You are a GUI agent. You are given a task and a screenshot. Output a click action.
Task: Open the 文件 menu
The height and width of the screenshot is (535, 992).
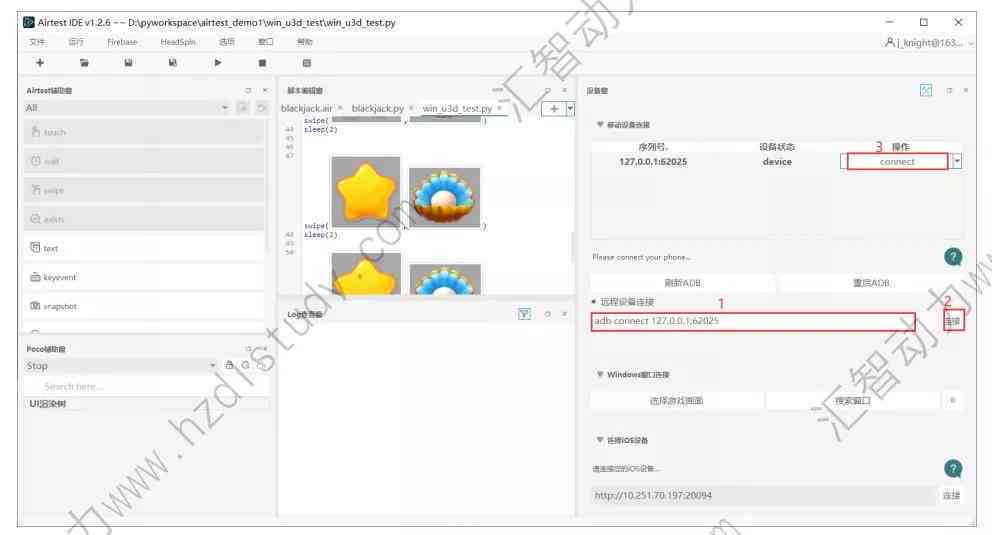click(37, 42)
